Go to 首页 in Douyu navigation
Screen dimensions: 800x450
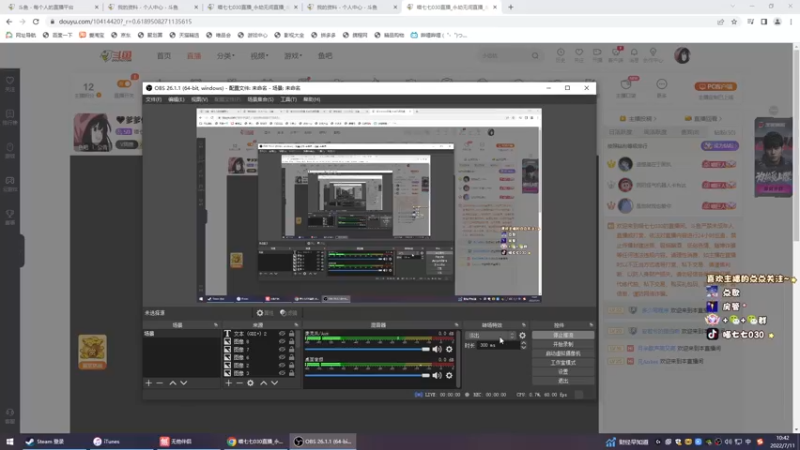164,56
